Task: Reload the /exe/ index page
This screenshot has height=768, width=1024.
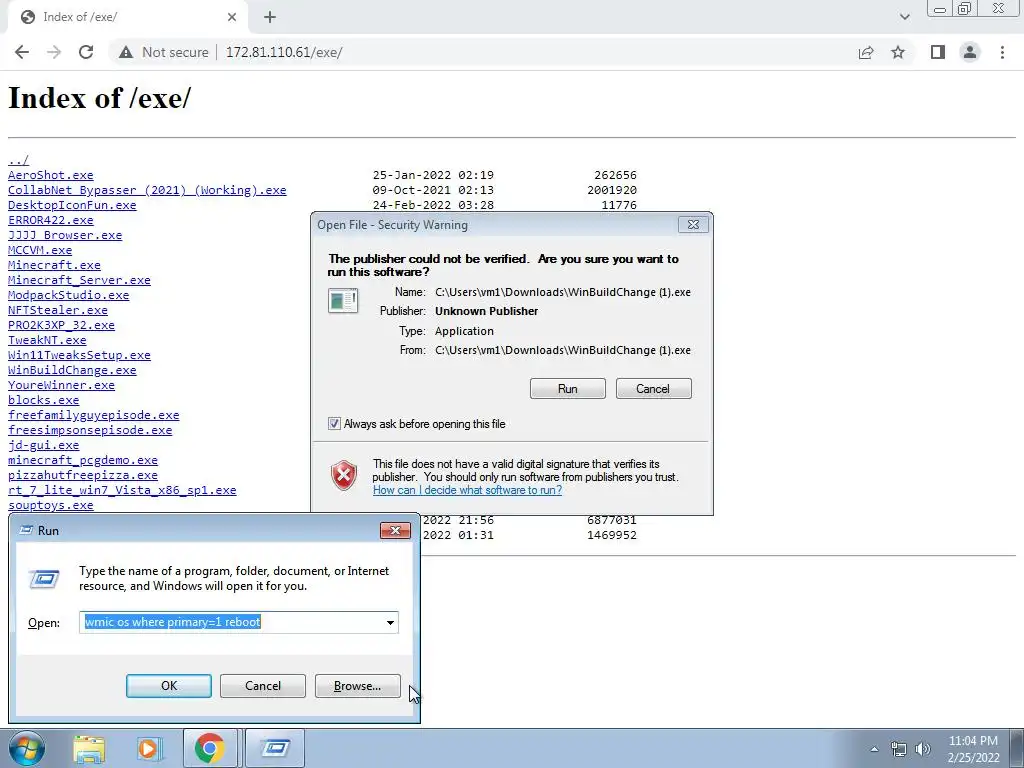Action: [x=86, y=52]
